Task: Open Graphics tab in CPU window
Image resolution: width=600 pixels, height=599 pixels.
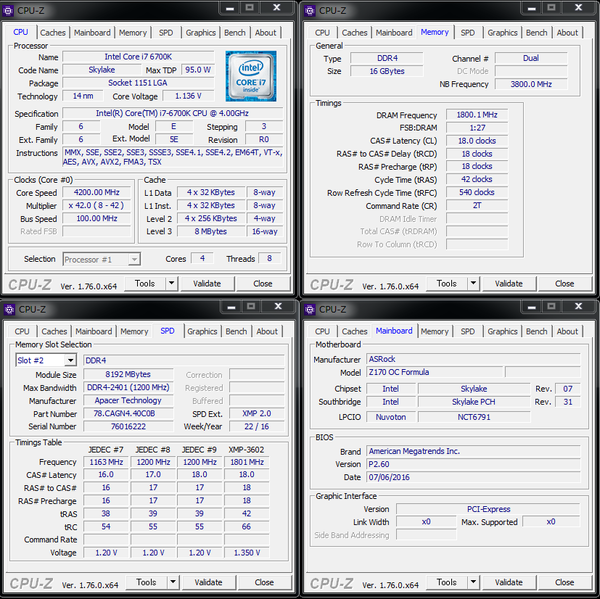Action: 201,33
